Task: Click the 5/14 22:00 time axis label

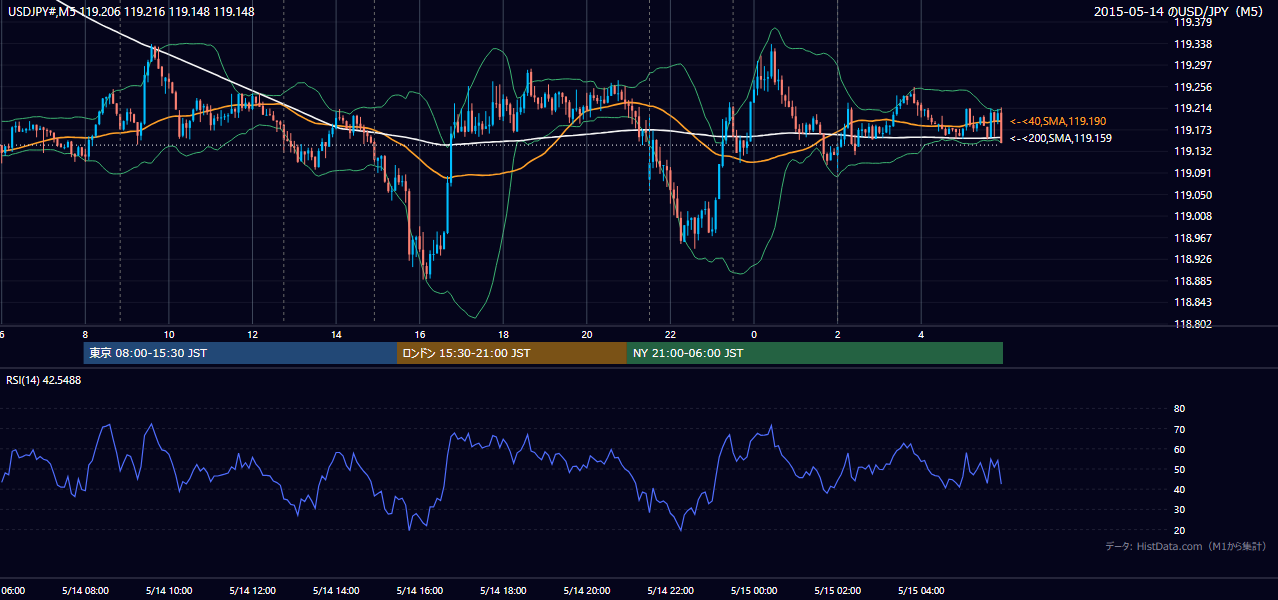Action: [x=670, y=590]
